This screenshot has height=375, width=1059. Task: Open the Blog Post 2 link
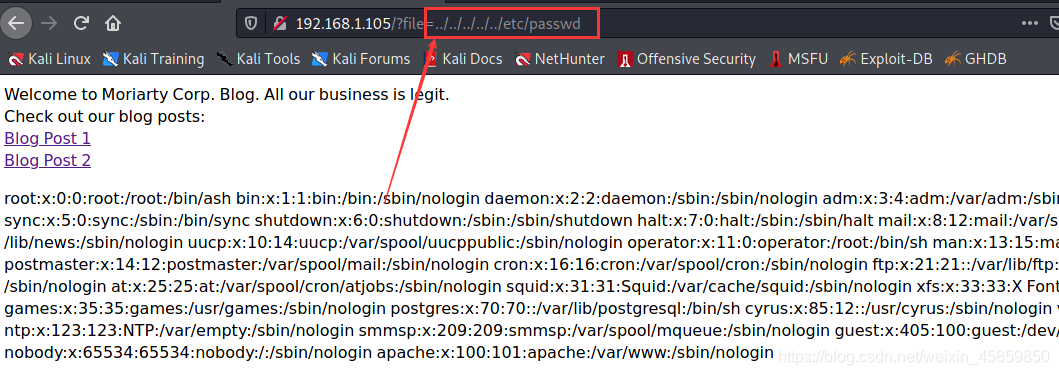click(x=47, y=160)
